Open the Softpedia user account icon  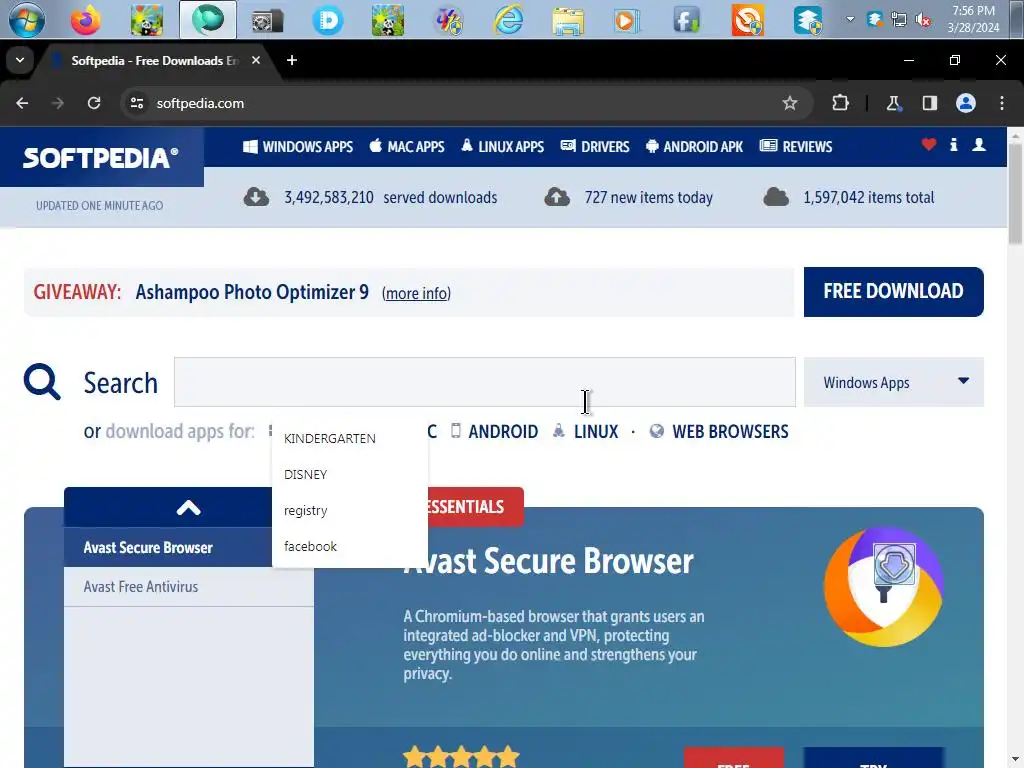pos(978,145)
